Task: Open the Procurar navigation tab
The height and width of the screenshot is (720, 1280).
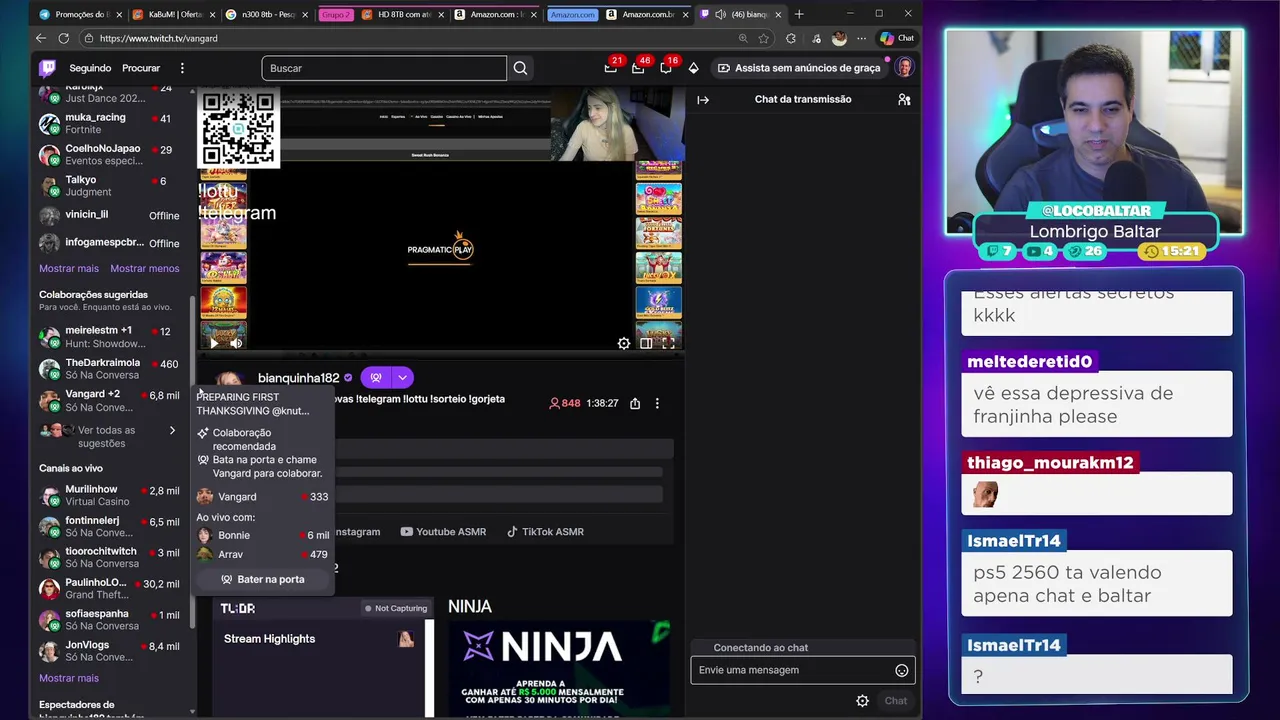Action: click(x=141, y=68)
